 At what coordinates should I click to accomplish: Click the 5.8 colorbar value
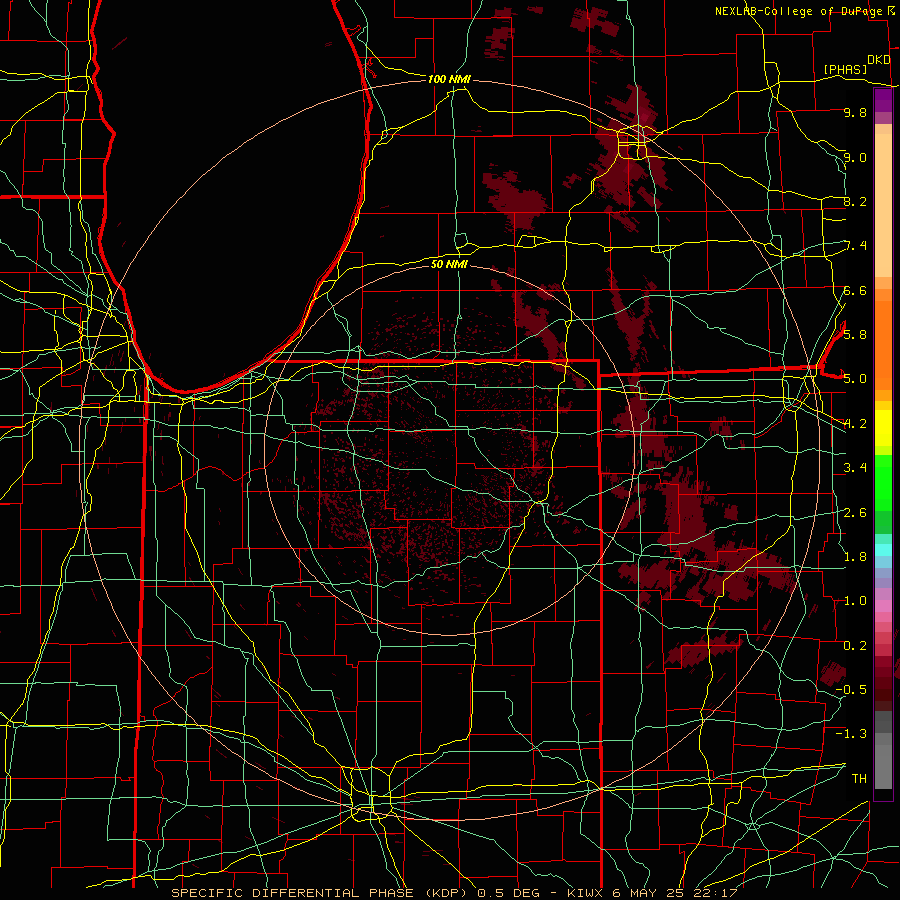tap(855, 334)
